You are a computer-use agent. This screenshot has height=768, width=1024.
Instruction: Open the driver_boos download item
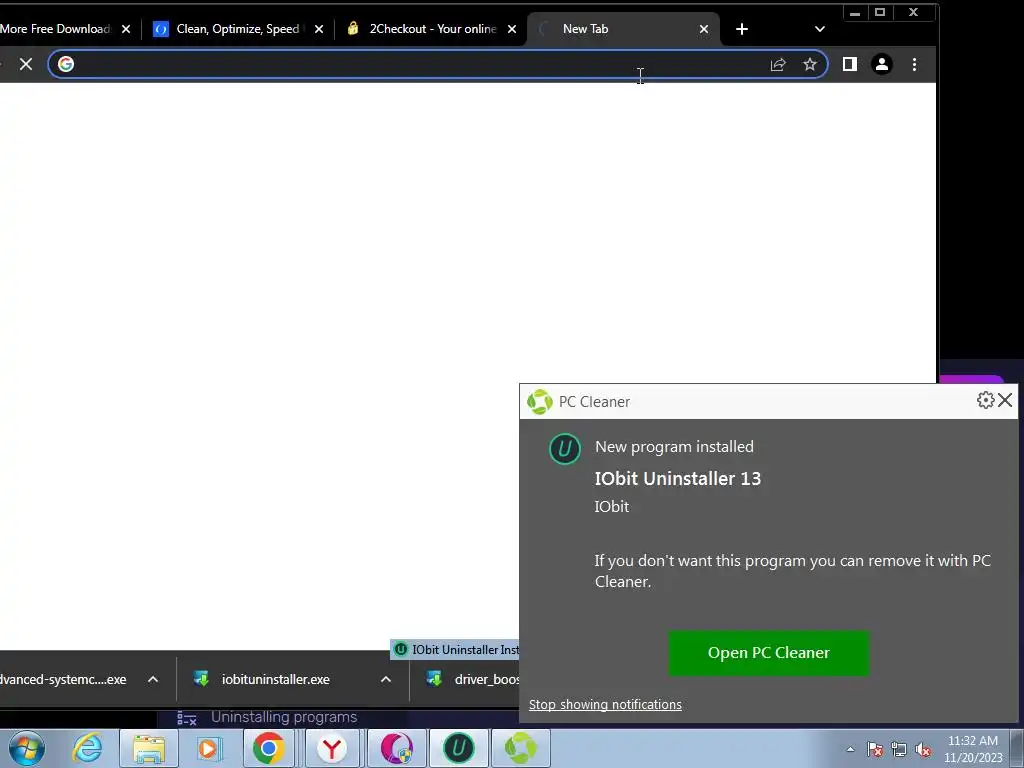[x=472, y=679]
